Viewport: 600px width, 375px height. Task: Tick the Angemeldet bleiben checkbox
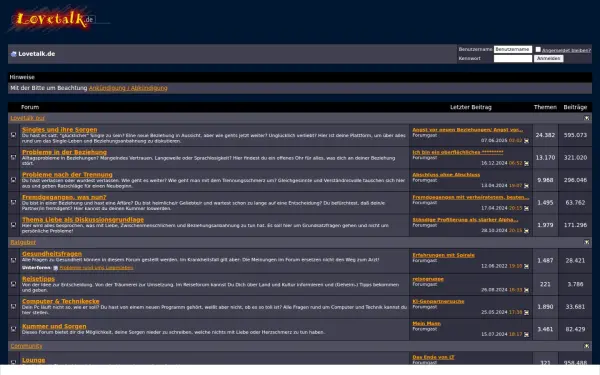[x=538, y=49]
